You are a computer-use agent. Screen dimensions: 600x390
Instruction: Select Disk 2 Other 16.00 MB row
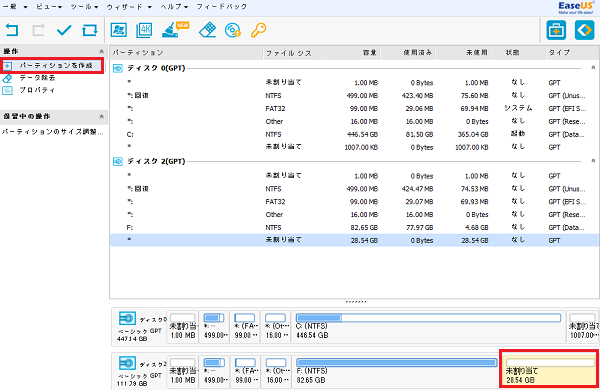(x=354, y=215)
